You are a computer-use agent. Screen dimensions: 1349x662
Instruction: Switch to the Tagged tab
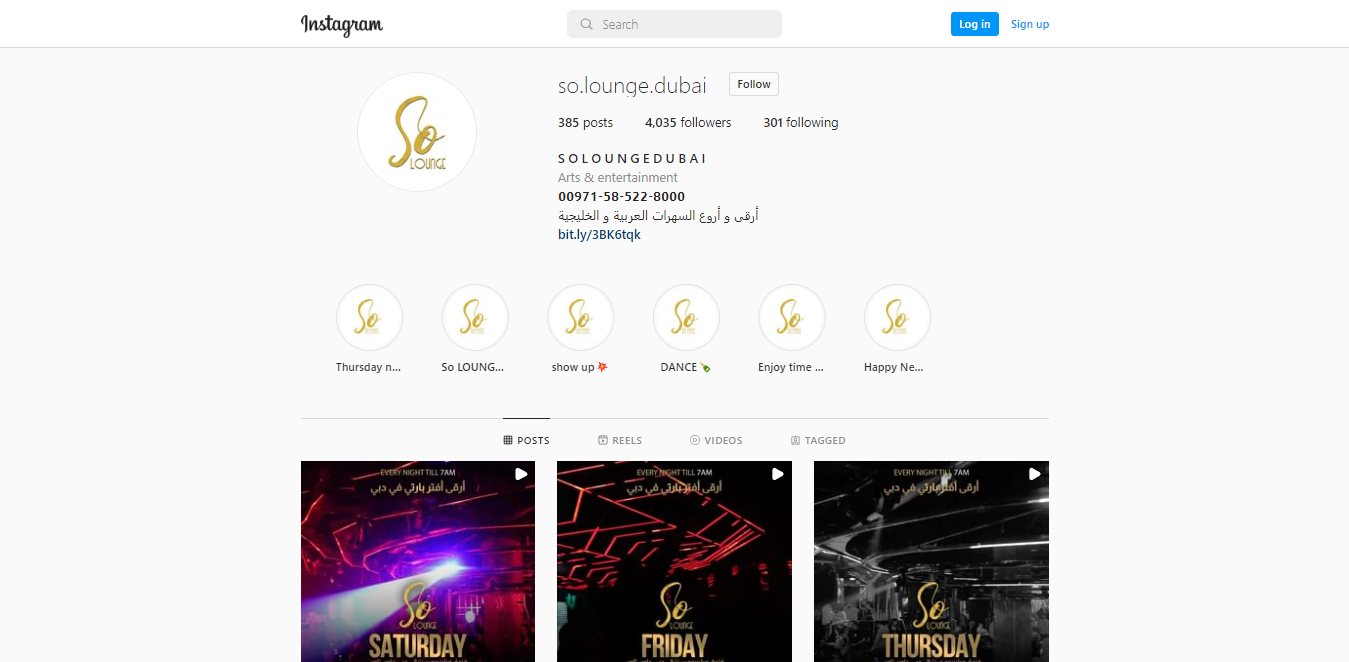point(818,440)
